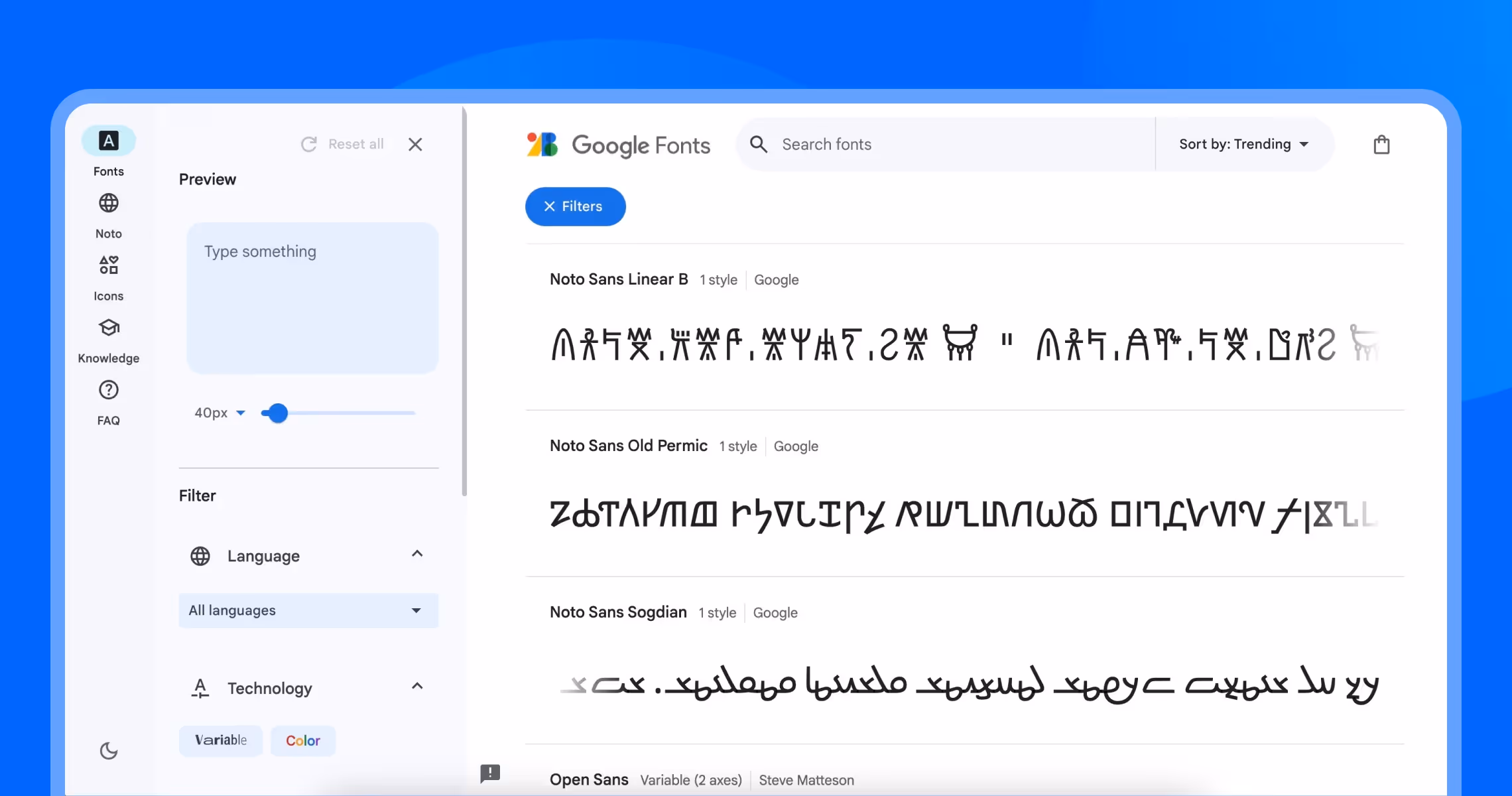Open the Sort by Trending dropdown
1512x796 pixels.
pos(1243,144)
